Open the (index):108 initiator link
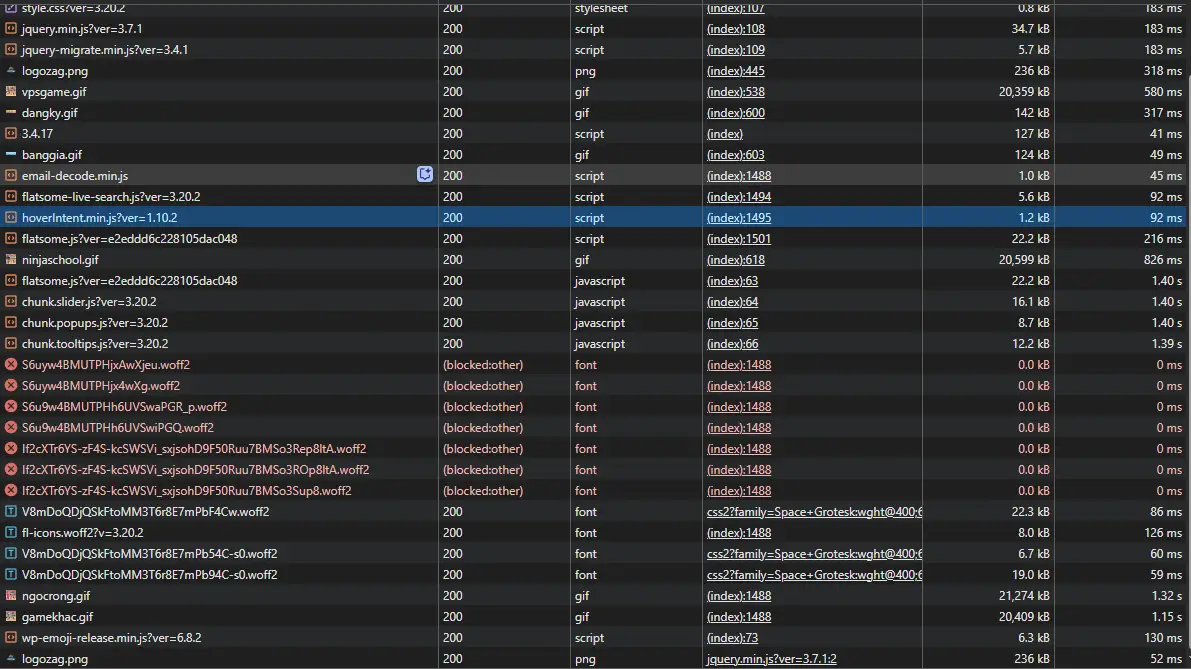This screenshot has height=669, width=1191. pyautogui.click(x=735, y=29)
